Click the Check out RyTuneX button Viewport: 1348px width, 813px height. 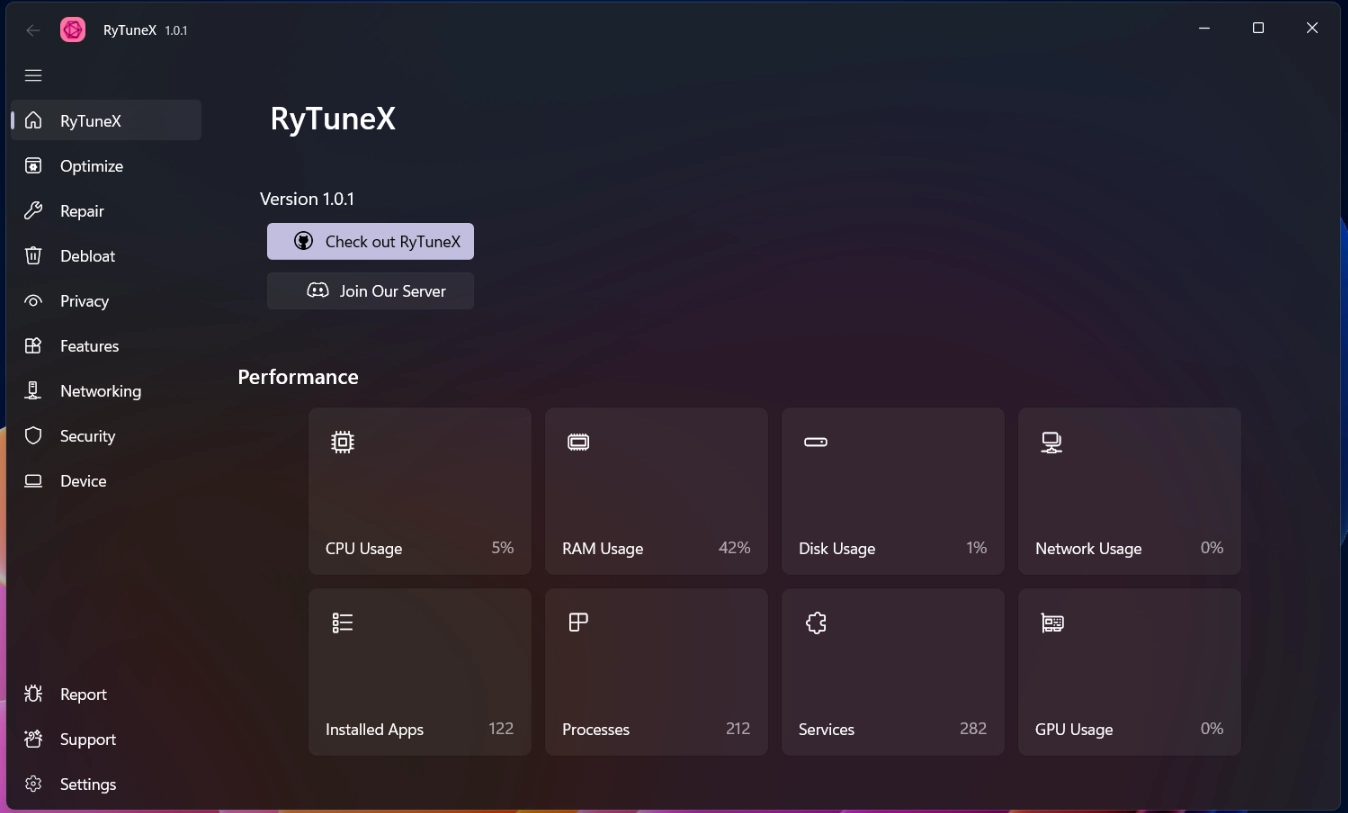(370, 241)
